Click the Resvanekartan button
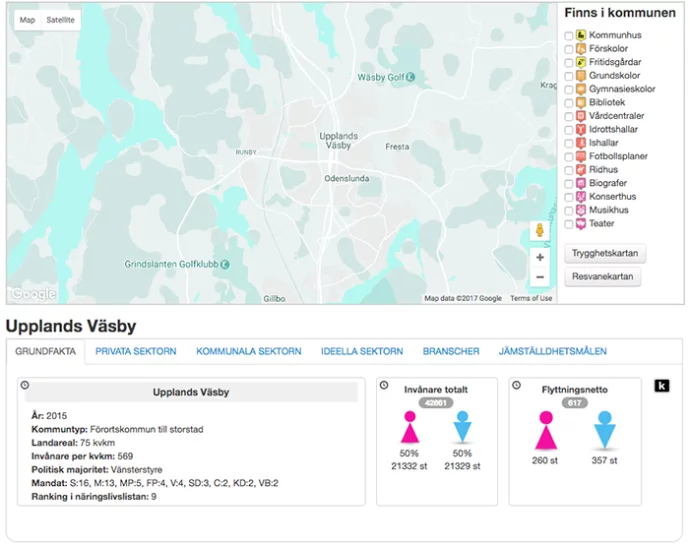The height and width of the screenshot is (545, 690). (603, 277)
